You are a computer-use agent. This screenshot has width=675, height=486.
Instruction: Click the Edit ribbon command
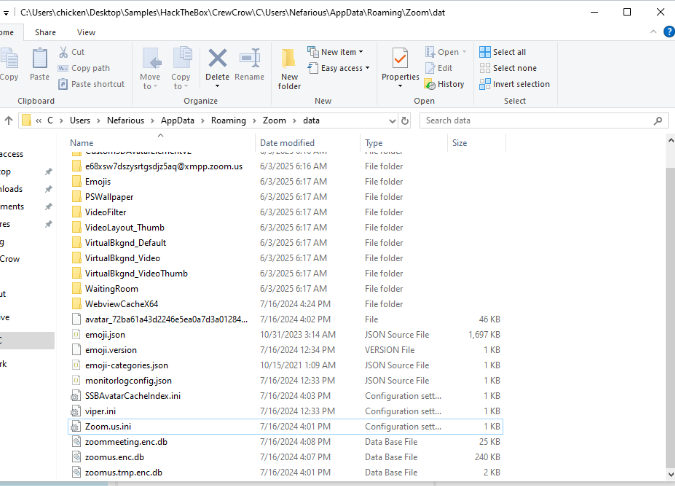[439, 68]
